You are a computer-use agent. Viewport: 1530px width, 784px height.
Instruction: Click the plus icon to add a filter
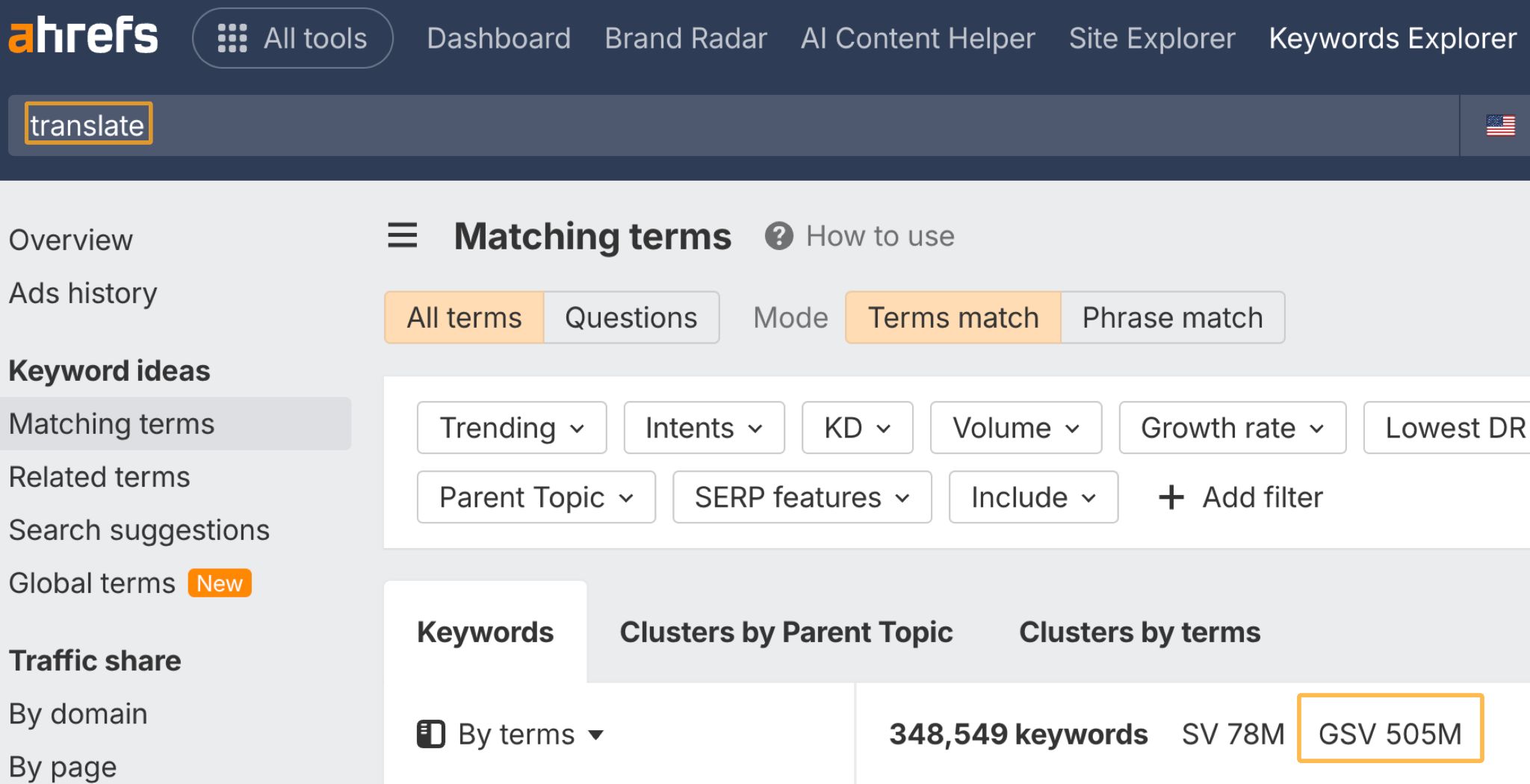[1171, 497]
